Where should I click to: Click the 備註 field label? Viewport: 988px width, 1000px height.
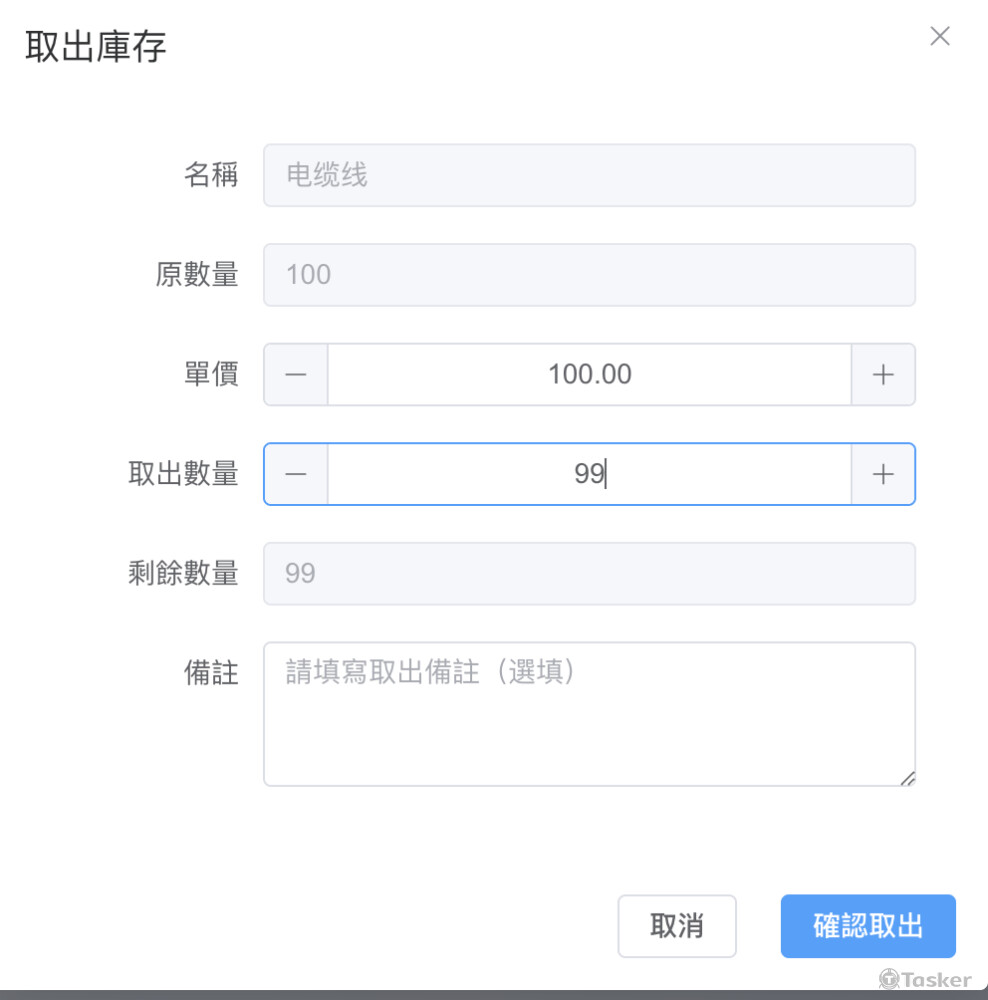pos(211,673)
